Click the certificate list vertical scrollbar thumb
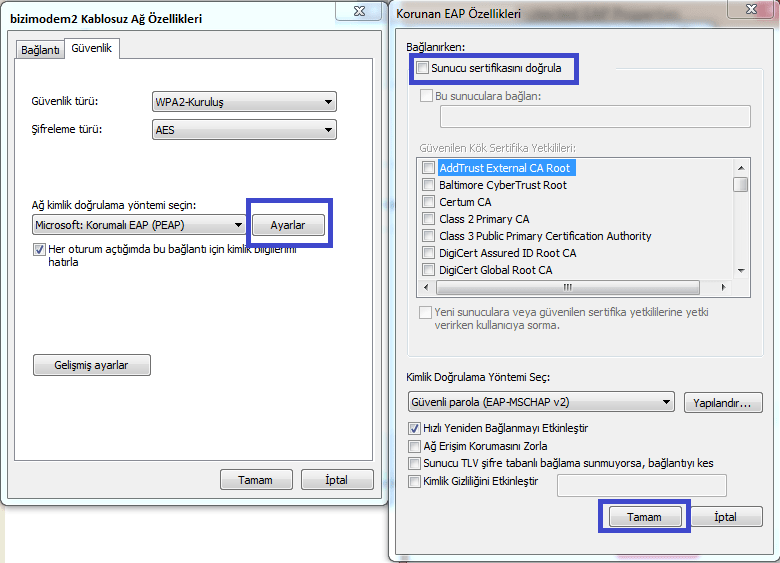Image resolution: width=780 pixels, height=563 pixels. [x=741, y=185]
